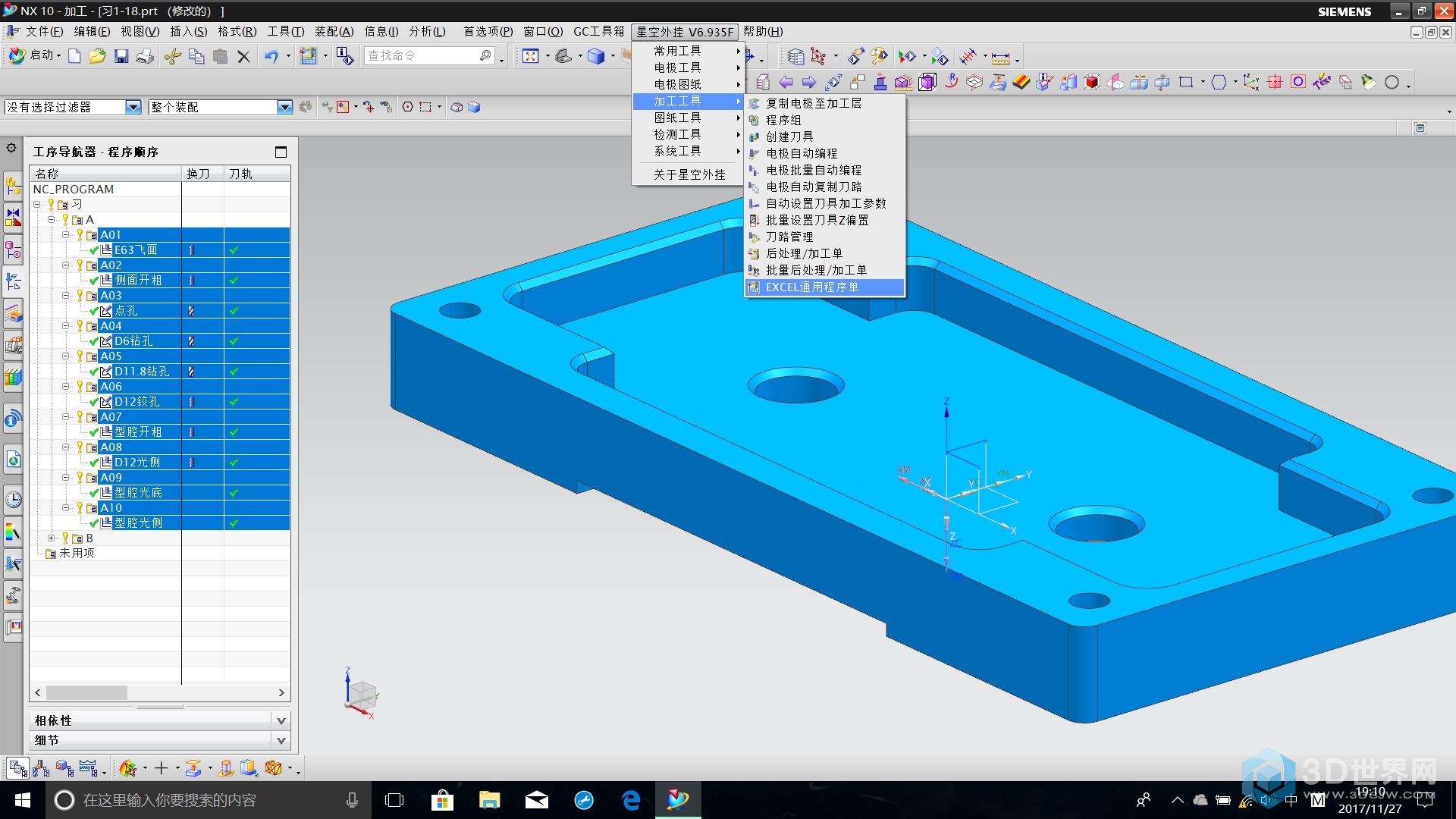Click the XYZ coordinate system icon
Screen dimensions: 1456x819
(1251, 82)
